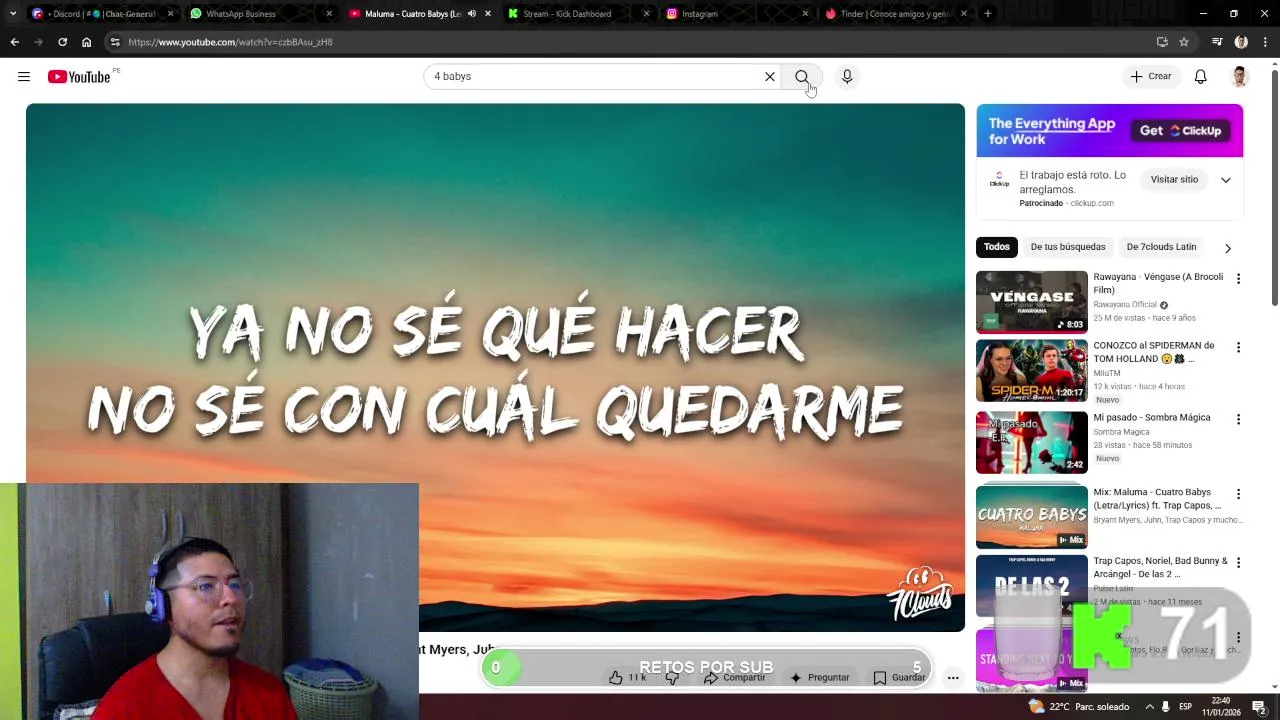This screenshot has height=720, width=1280.
Task: Reload the current page
Action: pos(62,42)
